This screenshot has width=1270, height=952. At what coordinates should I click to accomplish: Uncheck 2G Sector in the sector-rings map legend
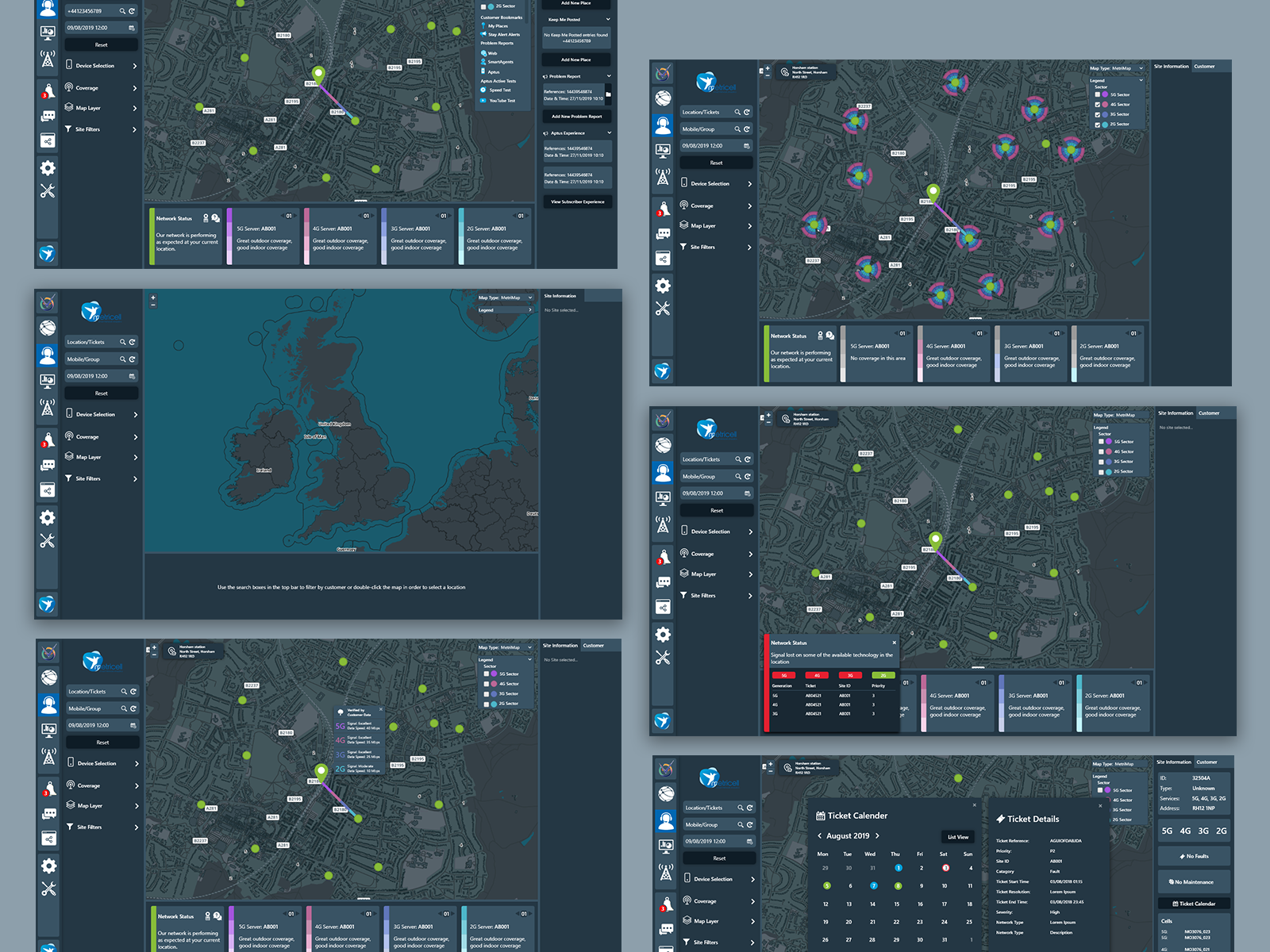pos(1098,125)
